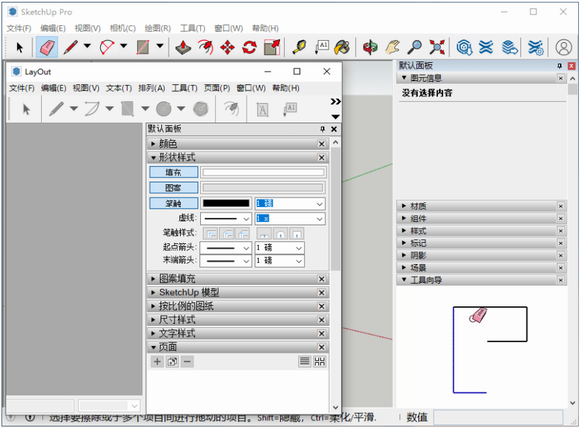This screenshot has width=580, height=428.
Task: Switch Pages panel to list view
Action: (304, 361)
